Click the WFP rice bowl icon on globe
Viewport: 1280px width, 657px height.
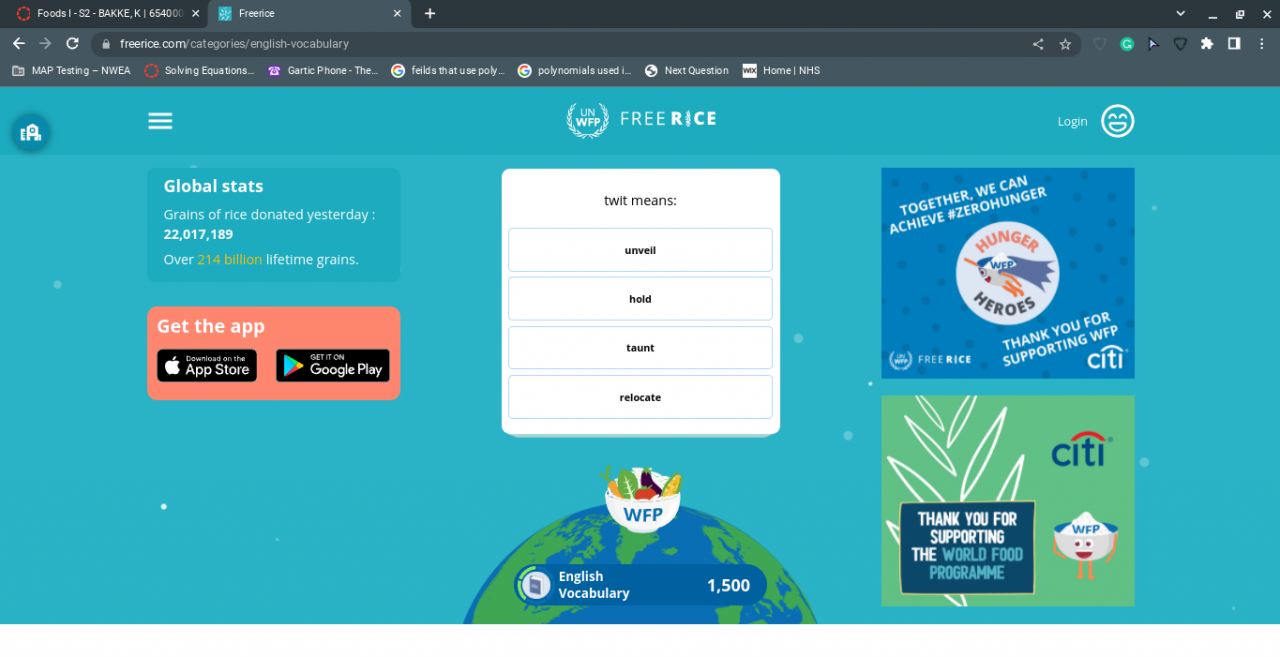pyautogui.click(x=642, y=499)
